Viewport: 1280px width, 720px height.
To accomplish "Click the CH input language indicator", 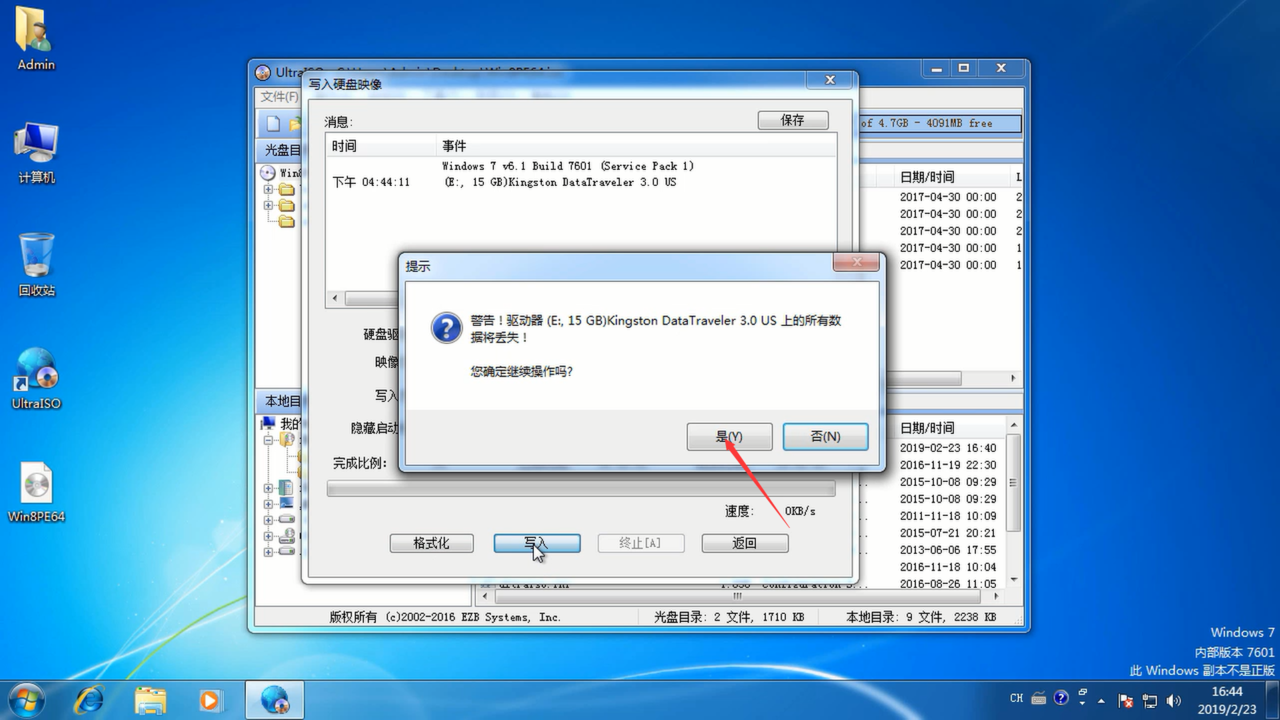I will 1016,699.
